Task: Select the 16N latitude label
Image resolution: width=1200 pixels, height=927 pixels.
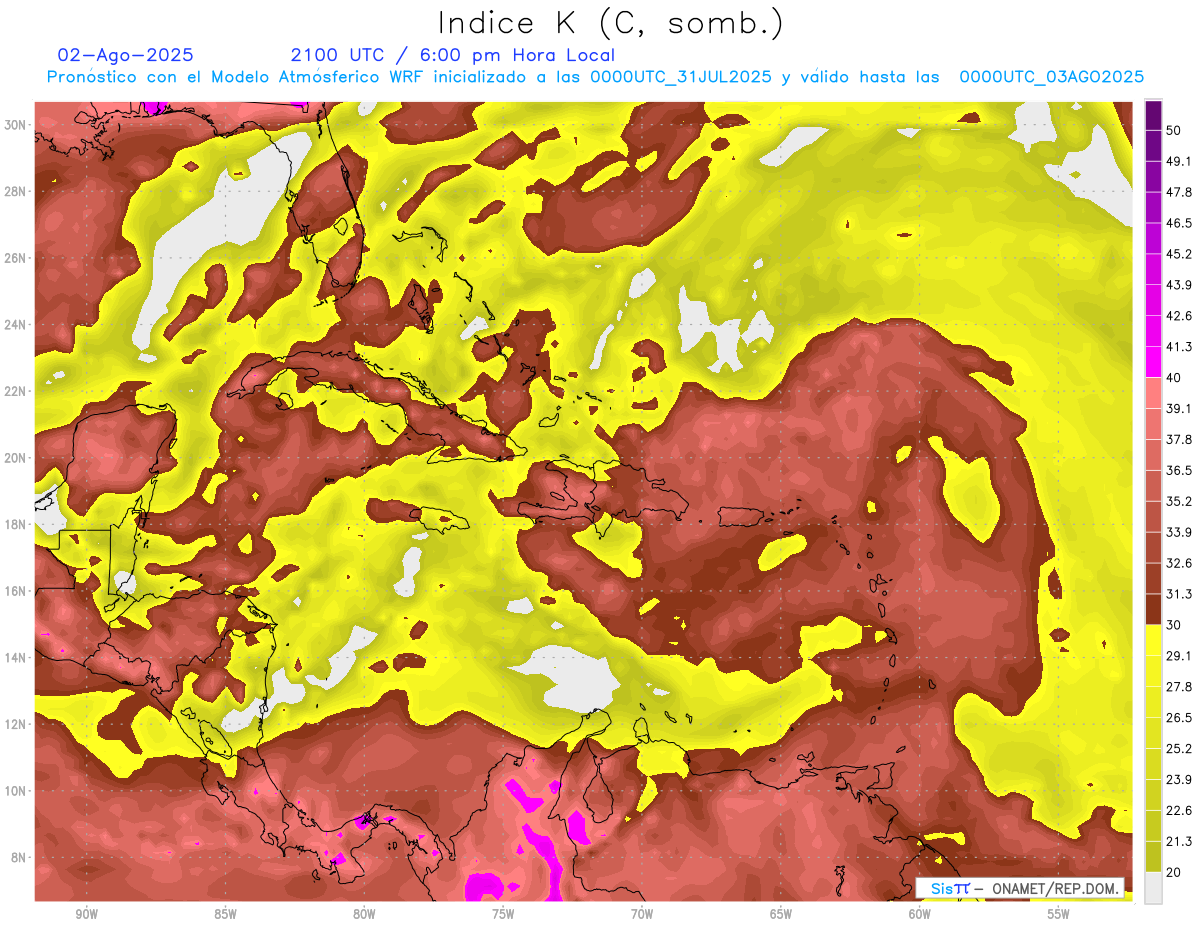Action: [x=17, y=591]
